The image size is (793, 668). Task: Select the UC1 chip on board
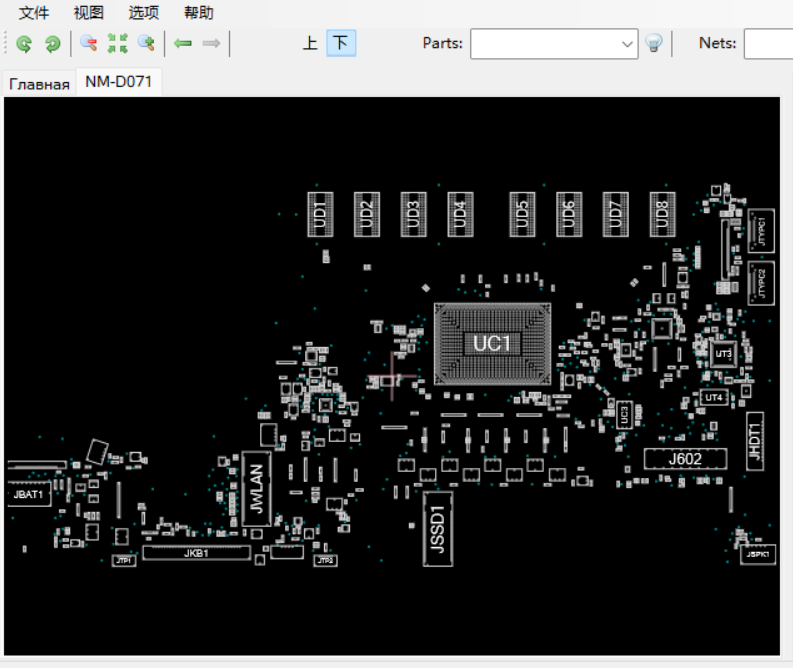tap(492, 344)
